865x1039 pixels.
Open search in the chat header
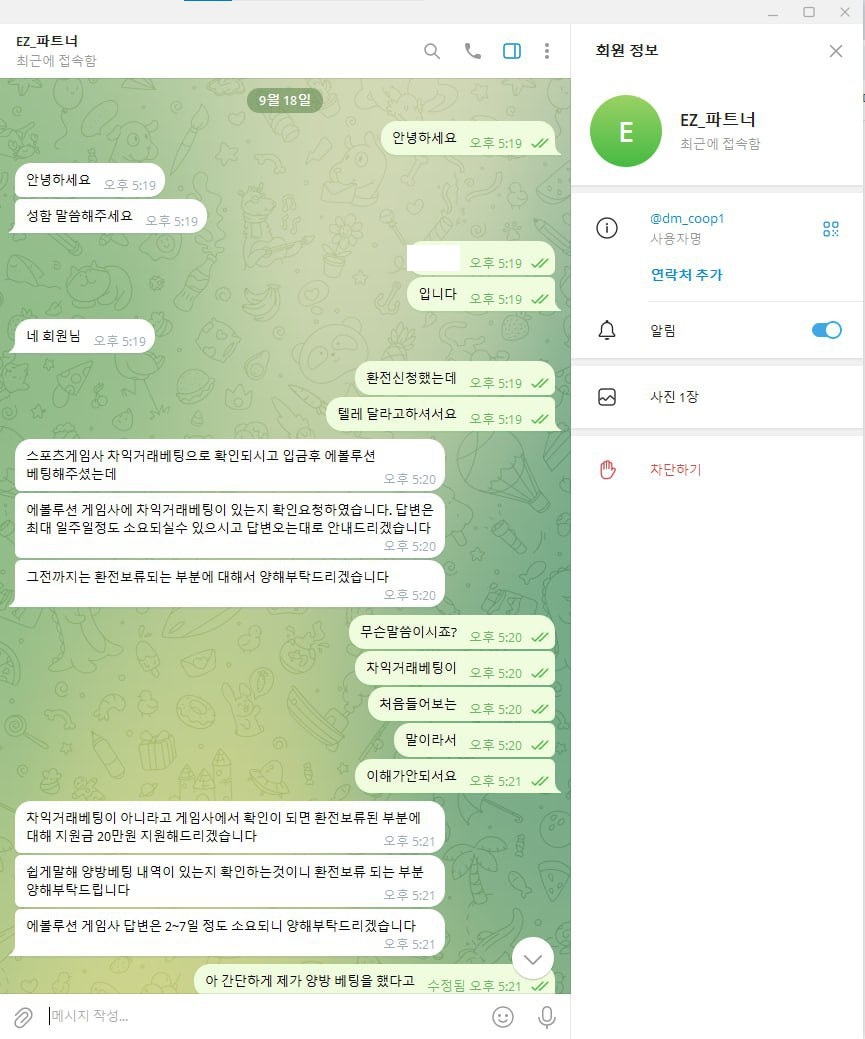(432, 51)
